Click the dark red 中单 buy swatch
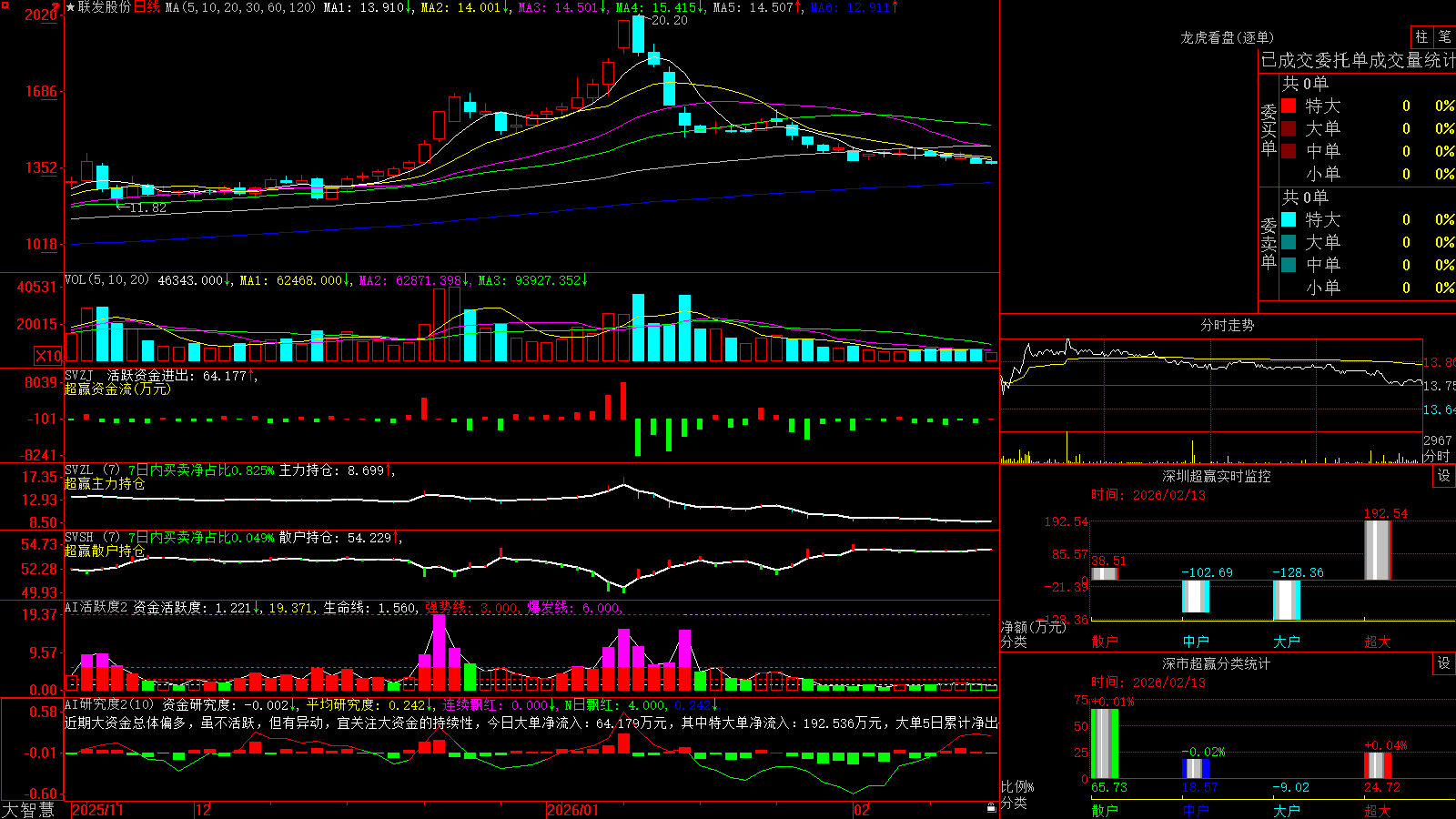Image resolution: width=1456 pixels, height=819 pixels. 1289,150
